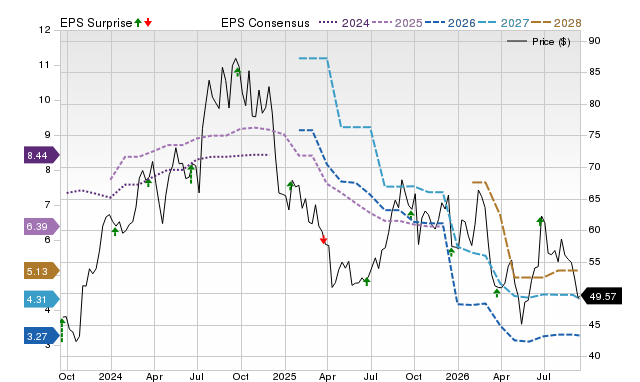Screen dimensions: 640x382
Task: Click the 2028 consensus legend entry
Action: point(556,23)
